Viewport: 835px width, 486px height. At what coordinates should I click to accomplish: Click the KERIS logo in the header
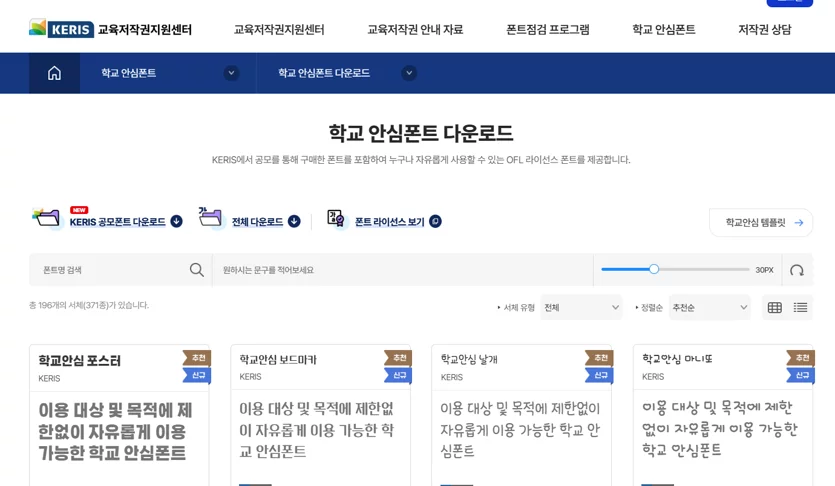tap(110, 29)
